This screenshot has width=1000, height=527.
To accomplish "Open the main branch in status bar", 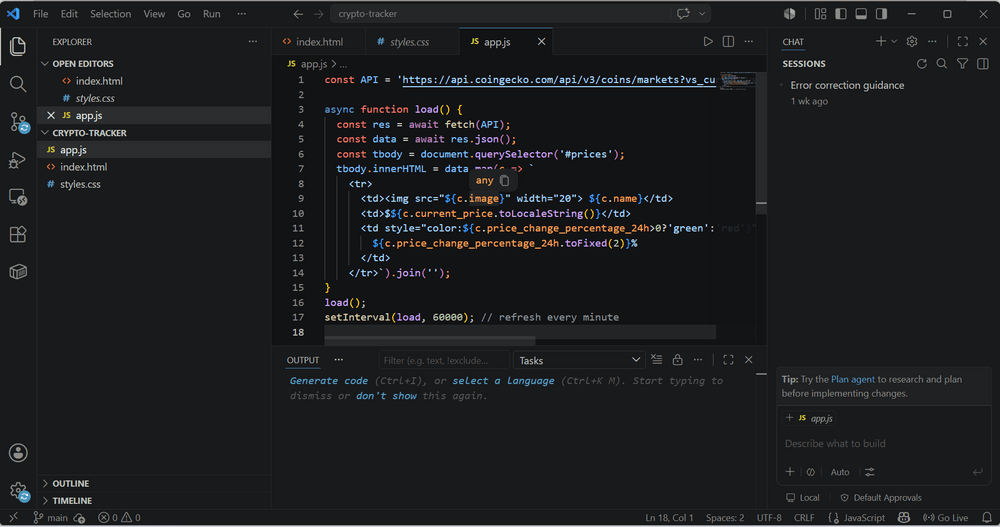I will coord(50,517).
